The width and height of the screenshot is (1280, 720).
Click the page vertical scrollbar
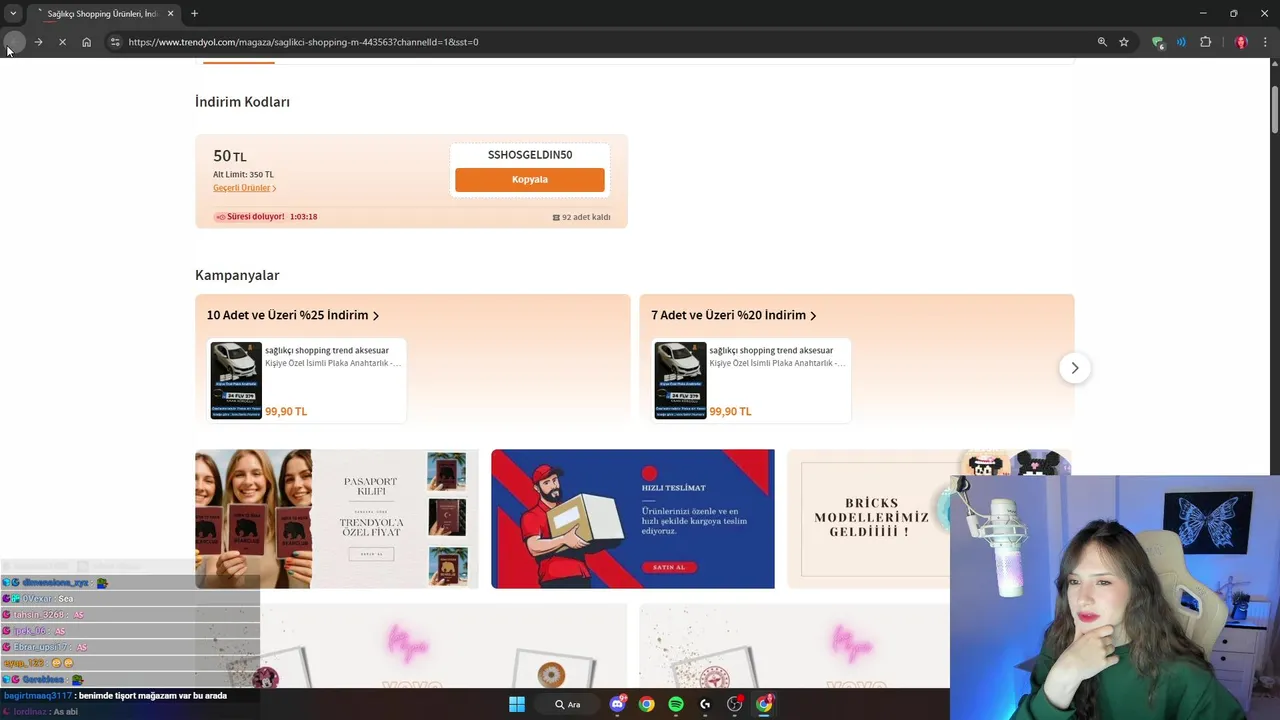(x=1275, y=110)
